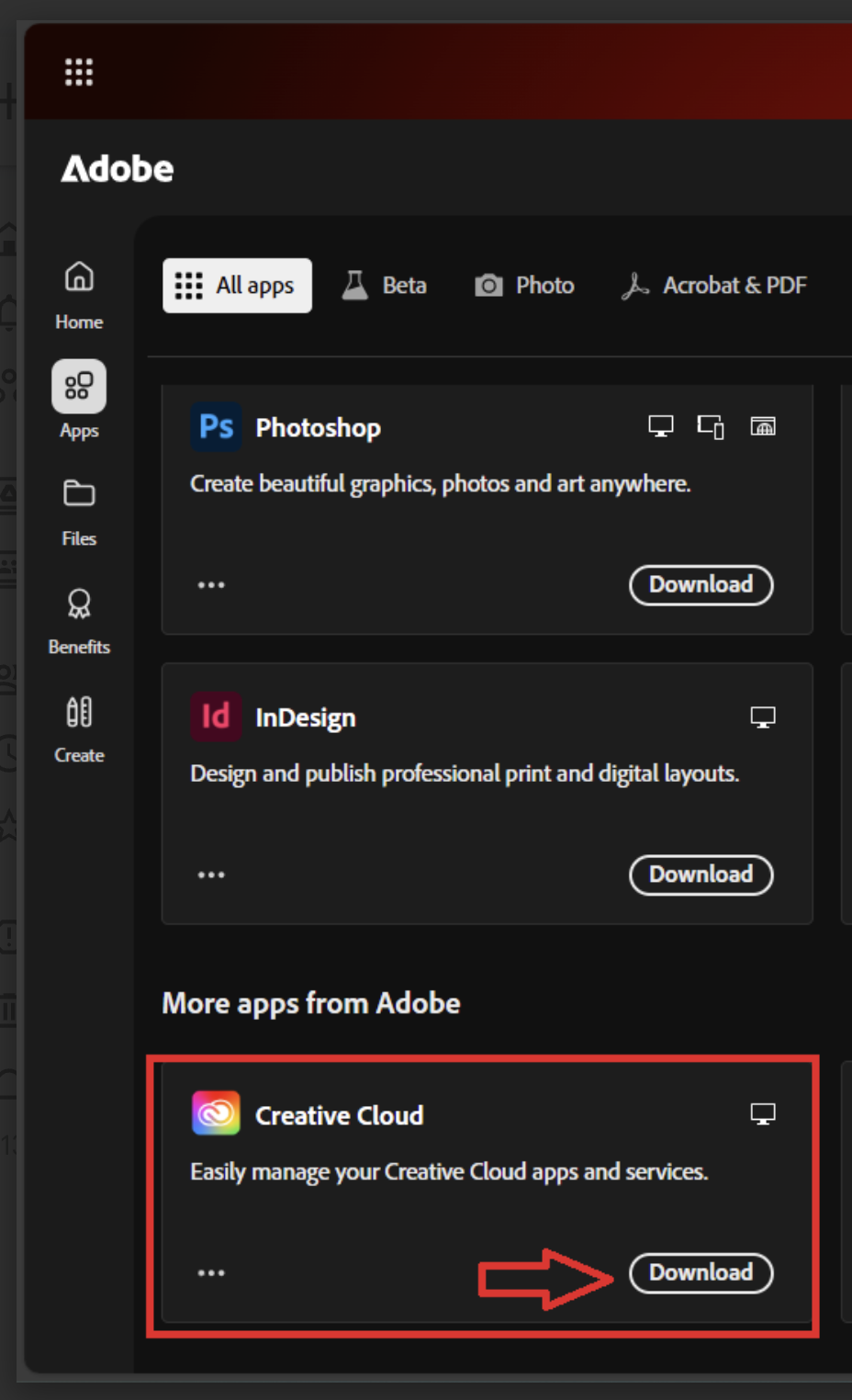
Task: Click the InDesign Id app icon
Action: 215,717
